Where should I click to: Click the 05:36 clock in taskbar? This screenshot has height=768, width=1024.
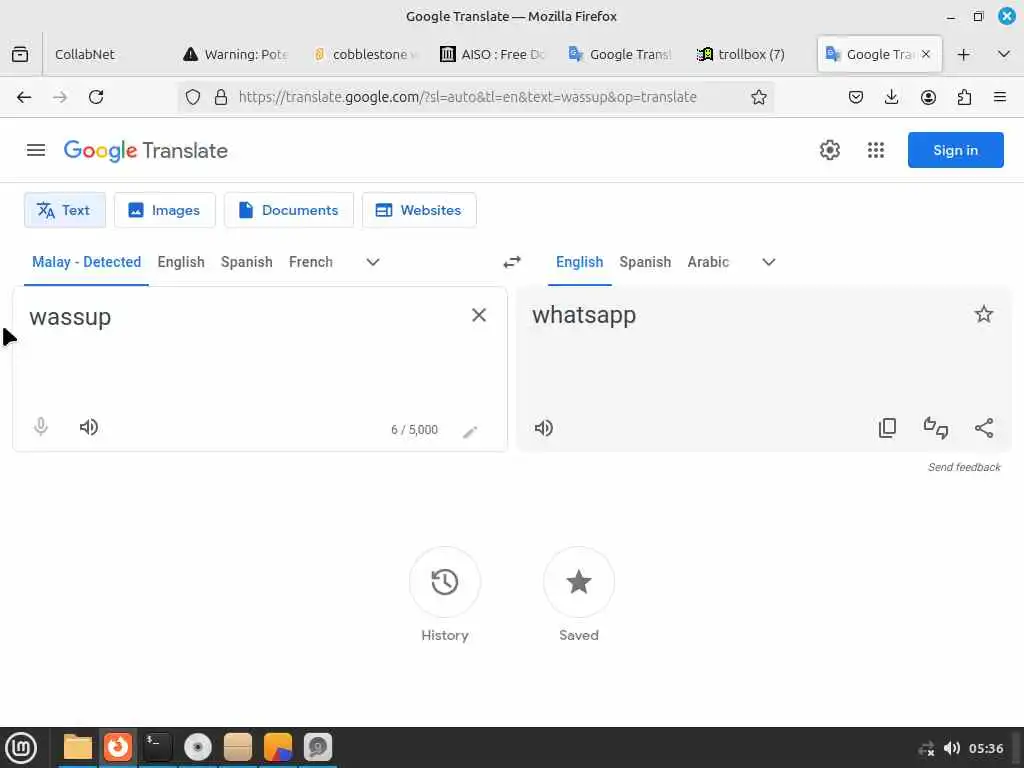tap(986, 748)
